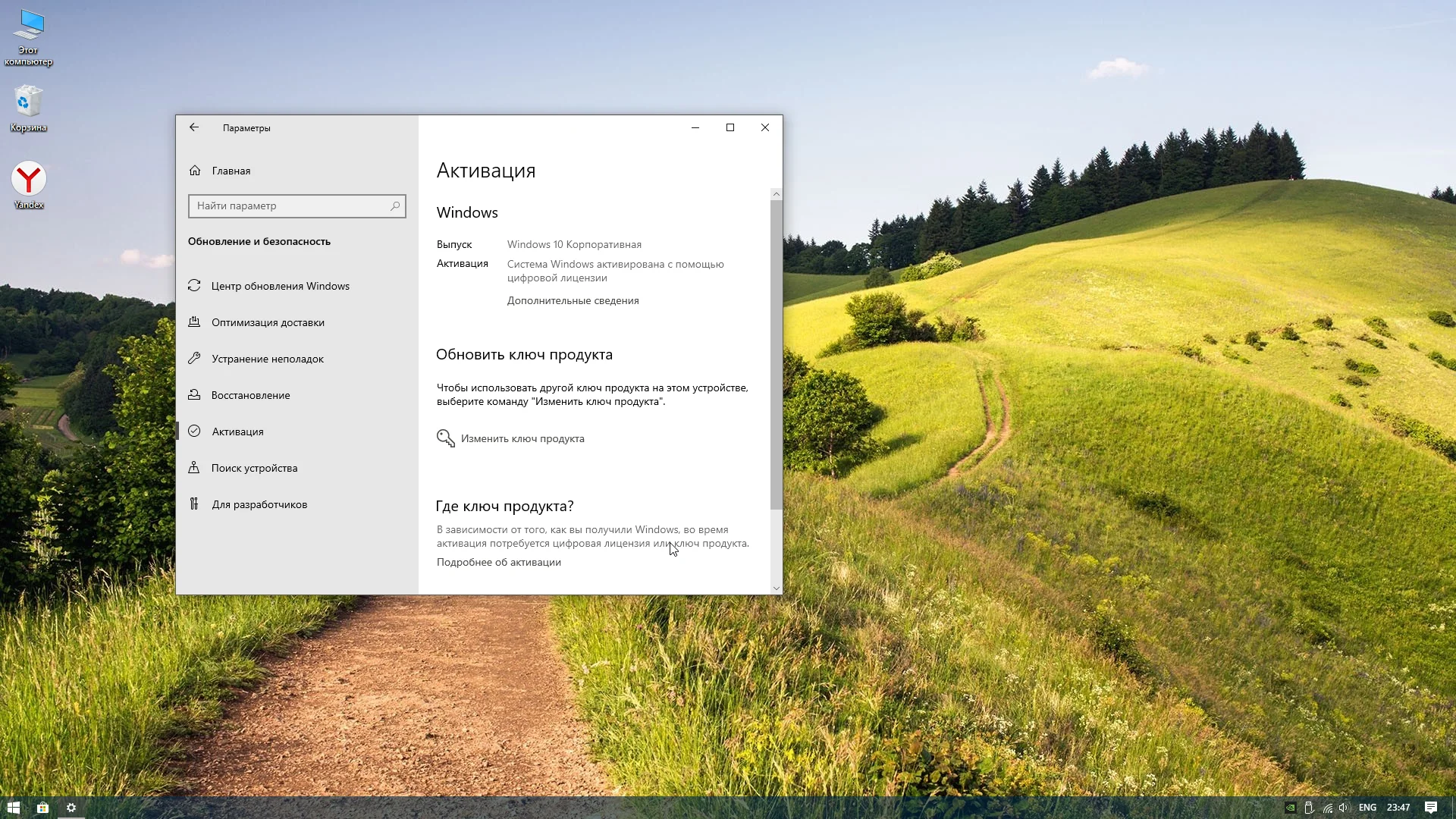This screenshot has height=819, width=1456.
Task: Select Поиск устройства in the sidebar
Action: (x=254, y=468)
